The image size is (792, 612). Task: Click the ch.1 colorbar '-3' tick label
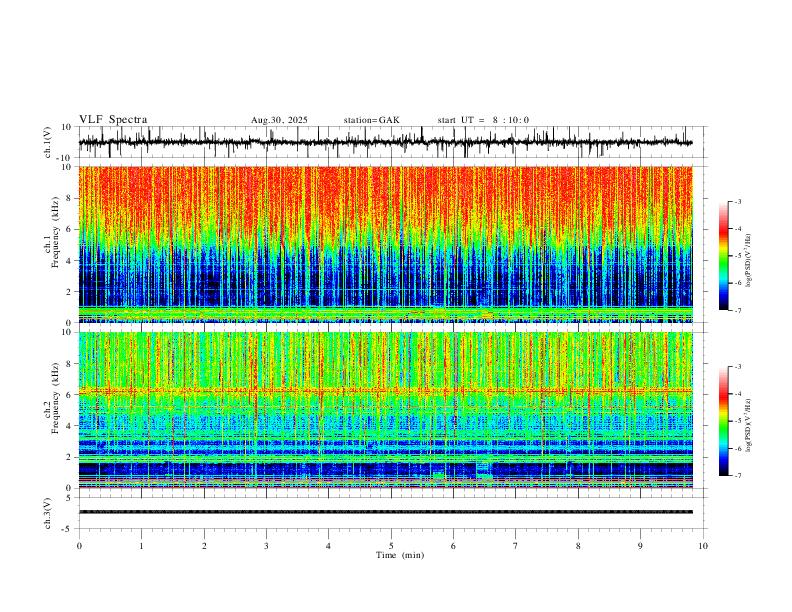coord(737,201)
